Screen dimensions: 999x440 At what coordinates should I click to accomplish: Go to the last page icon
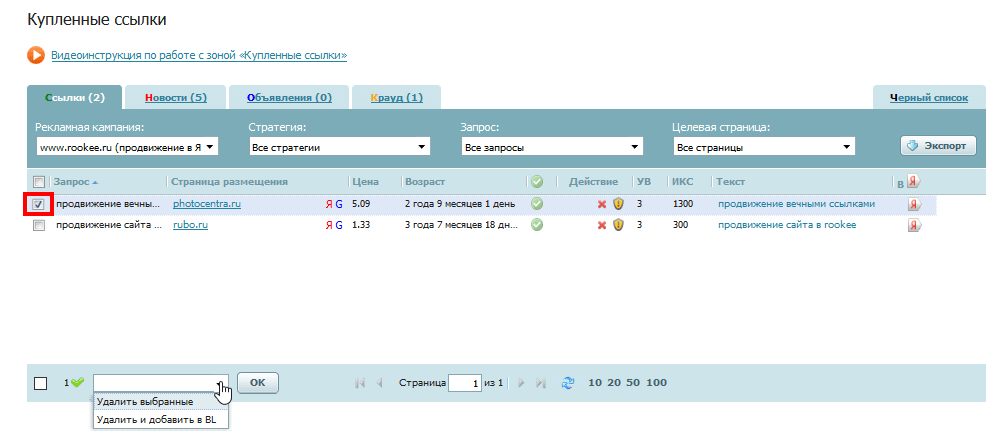coord(542,383)
